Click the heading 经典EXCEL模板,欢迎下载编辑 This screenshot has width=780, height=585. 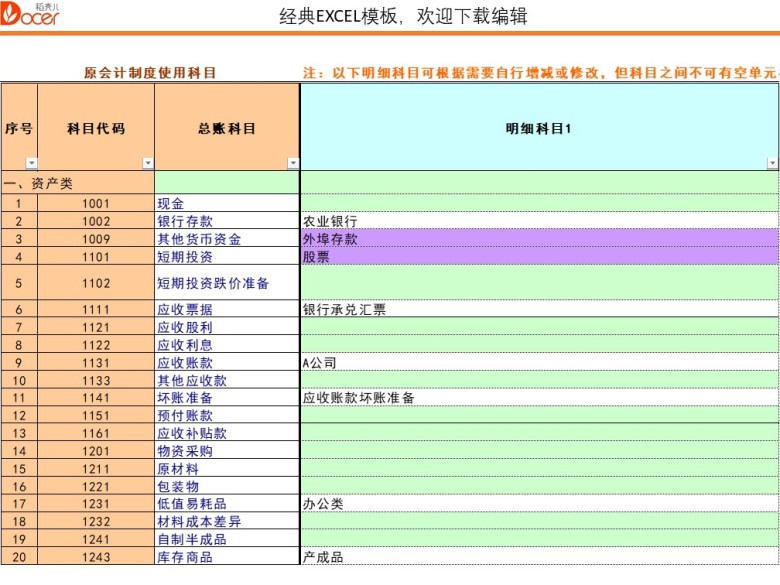tap(403, 16)
